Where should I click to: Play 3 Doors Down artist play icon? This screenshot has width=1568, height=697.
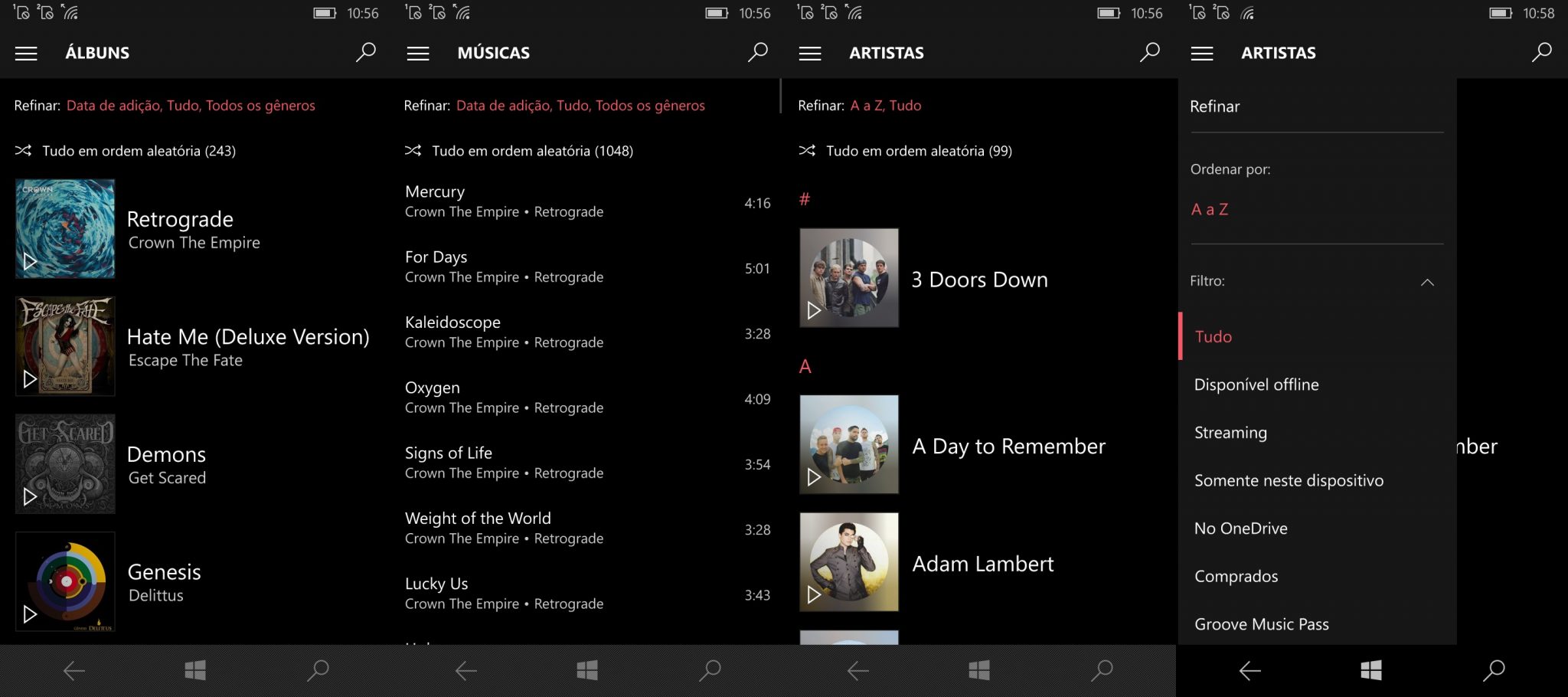[x=814, y=310]
